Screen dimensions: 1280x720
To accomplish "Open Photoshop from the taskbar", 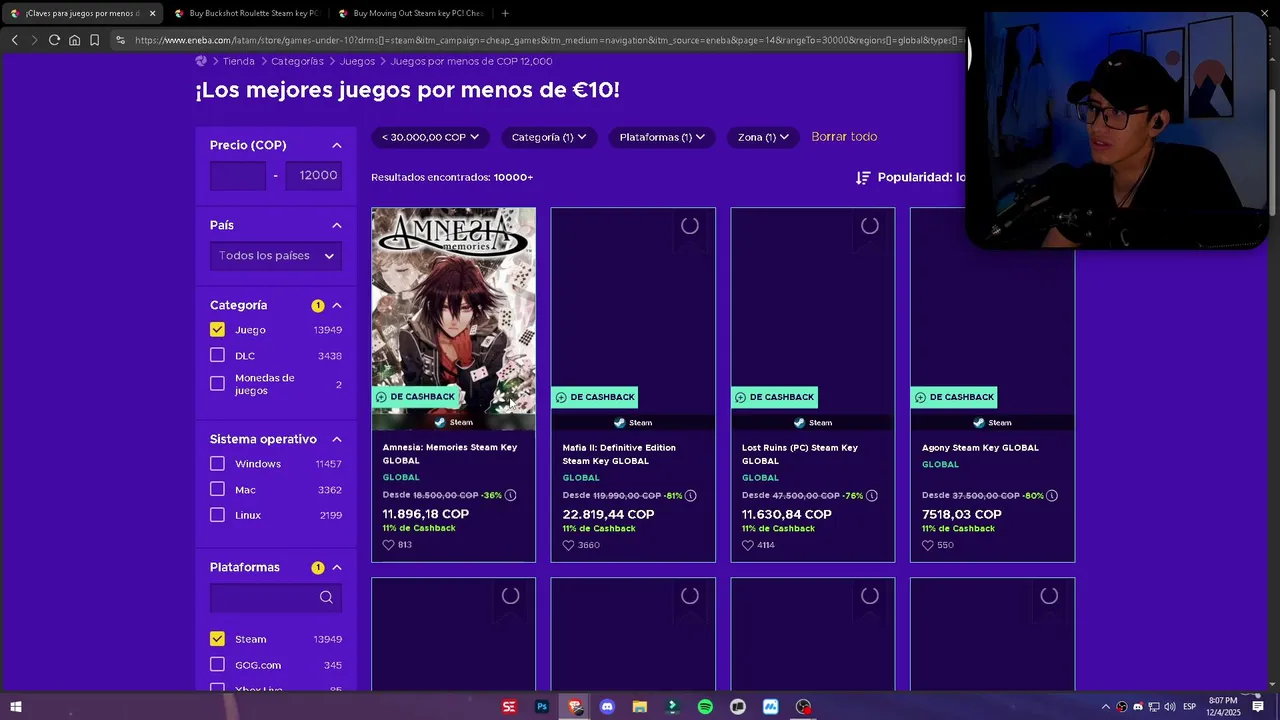I will tap(542, 707).
